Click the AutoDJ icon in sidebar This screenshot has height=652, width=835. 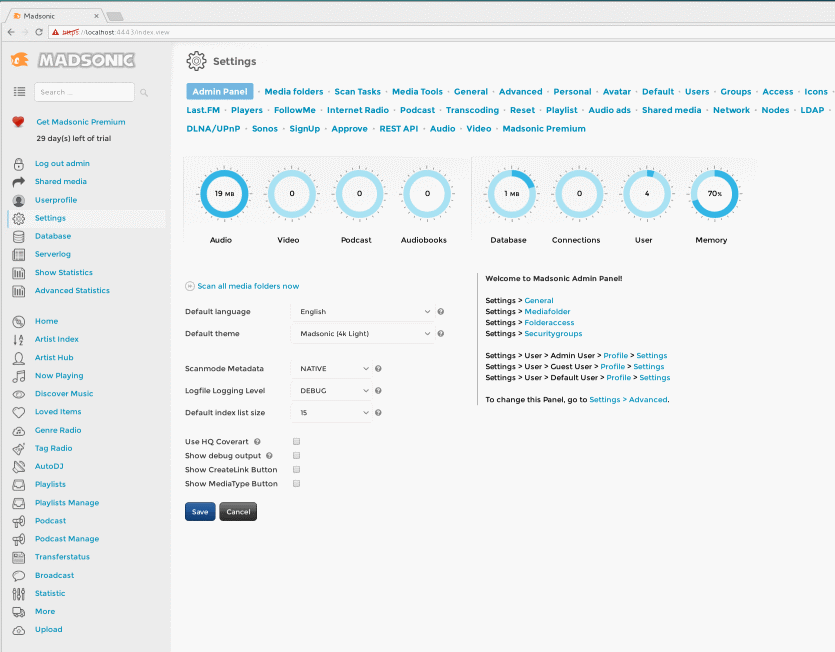pyautogui.click(x=18, y=467)
